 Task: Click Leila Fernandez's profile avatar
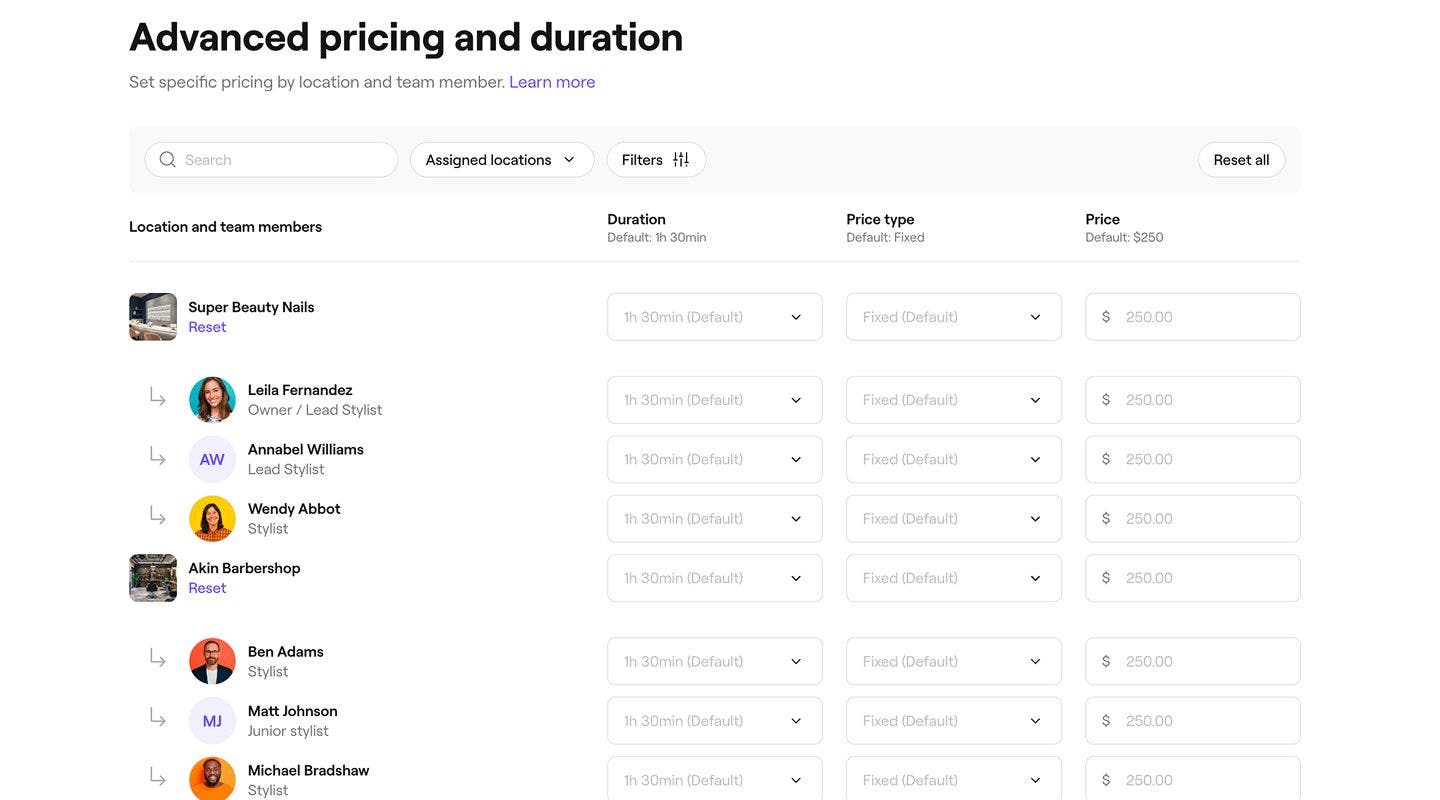coord(212,400)
